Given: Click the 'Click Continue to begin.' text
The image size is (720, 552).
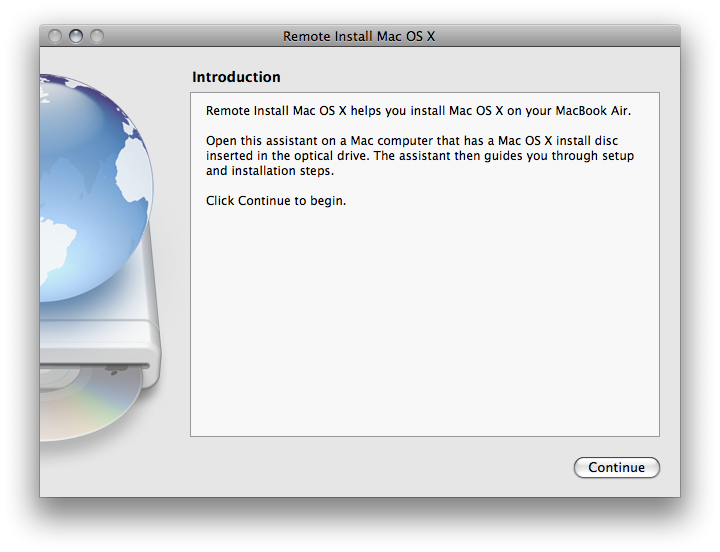Looking at the screenshot, I should (x=276, y=201).
